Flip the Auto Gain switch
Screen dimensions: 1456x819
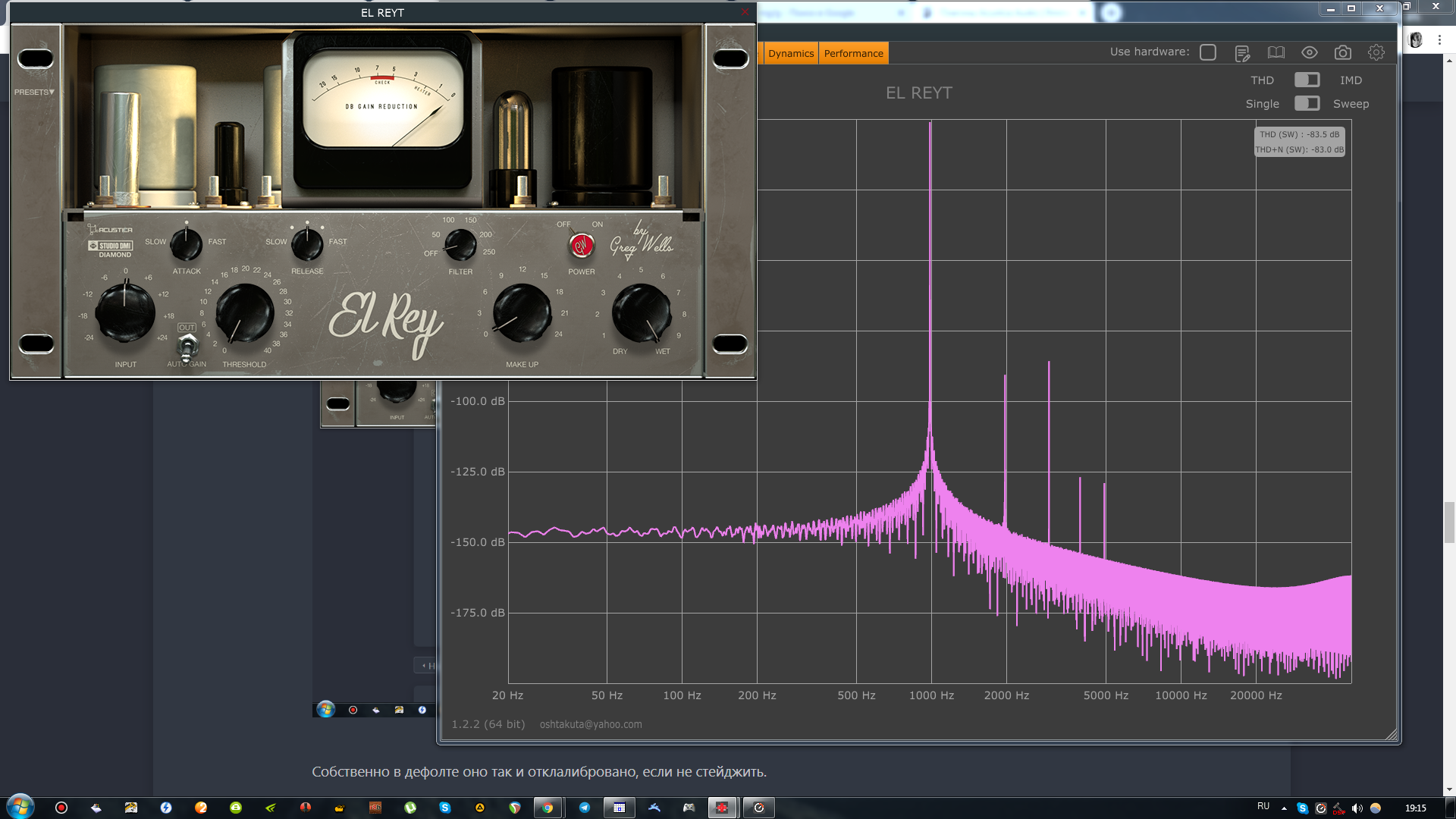click(187, 347)
